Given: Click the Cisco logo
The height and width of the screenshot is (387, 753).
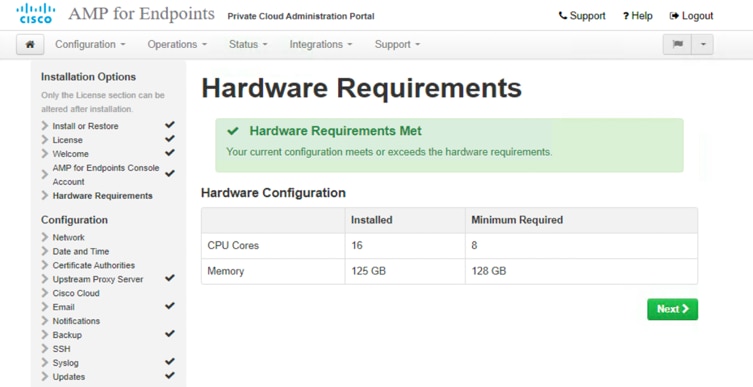Looking at the screenshot, I should pos(36,13).
